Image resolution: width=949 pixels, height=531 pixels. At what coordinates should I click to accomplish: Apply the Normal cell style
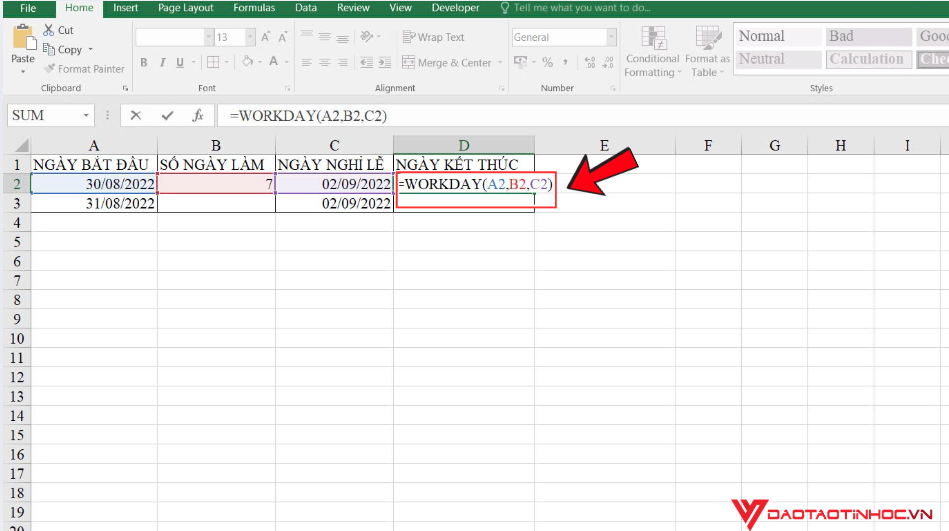(778, 36)
